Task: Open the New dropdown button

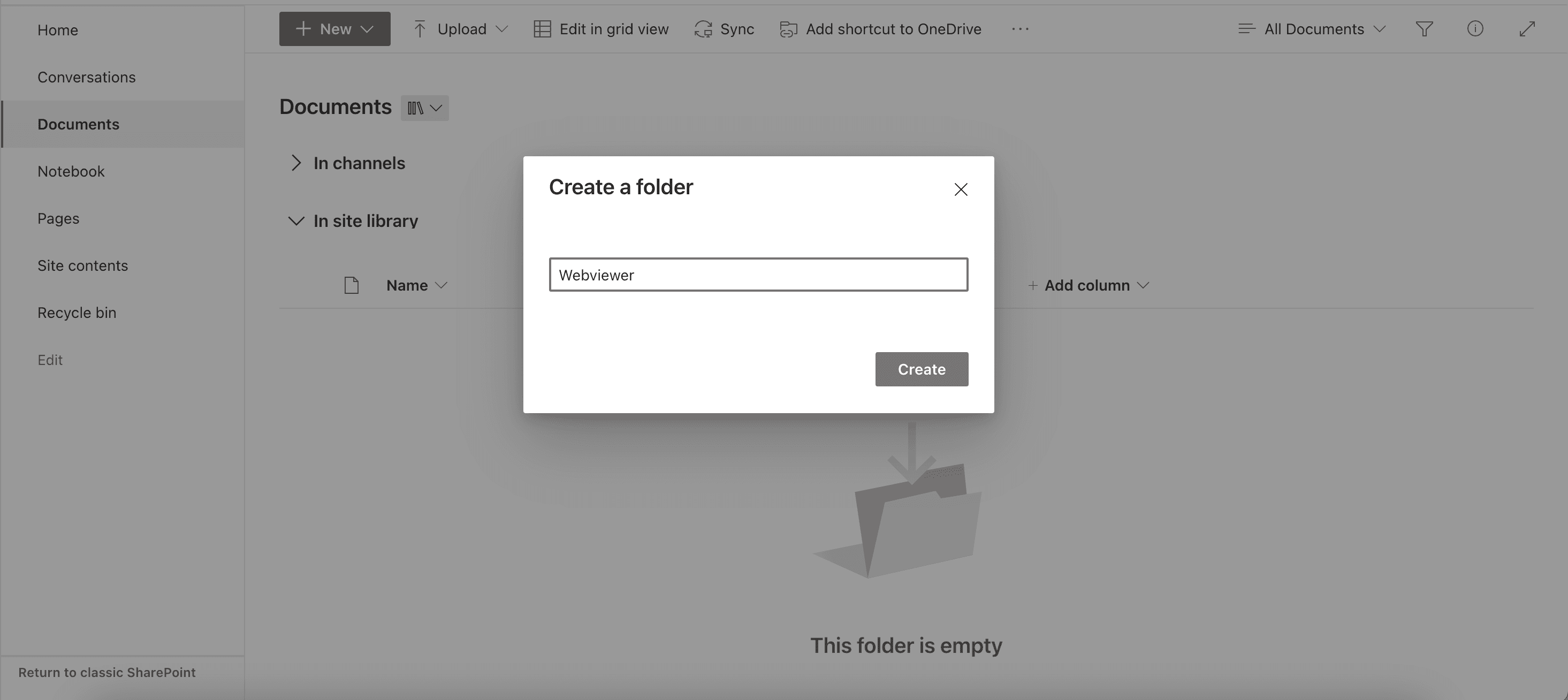Action: click(x=334, y=28)
